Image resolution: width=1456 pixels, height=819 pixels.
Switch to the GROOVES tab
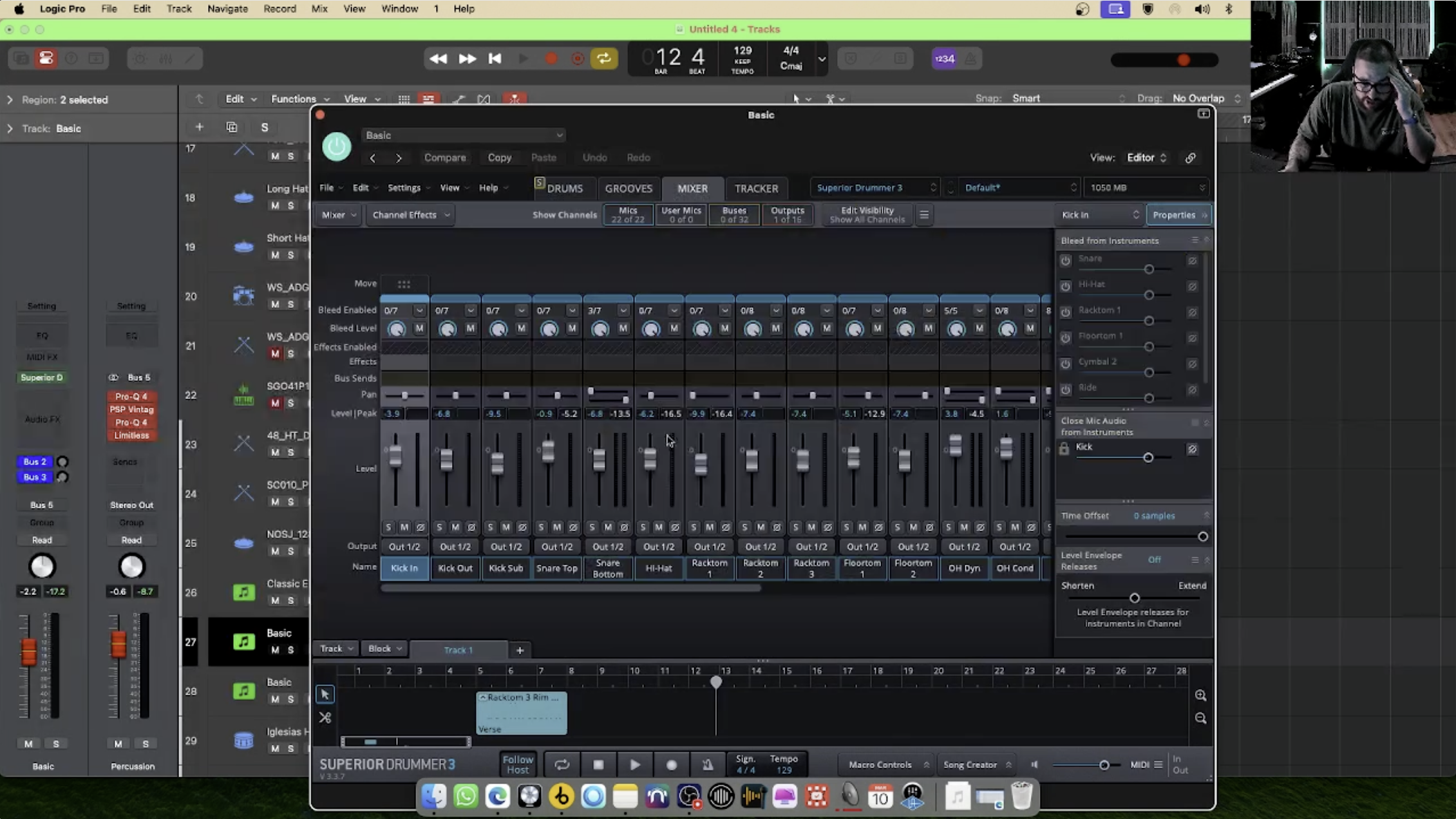click(x=628, y=189)
